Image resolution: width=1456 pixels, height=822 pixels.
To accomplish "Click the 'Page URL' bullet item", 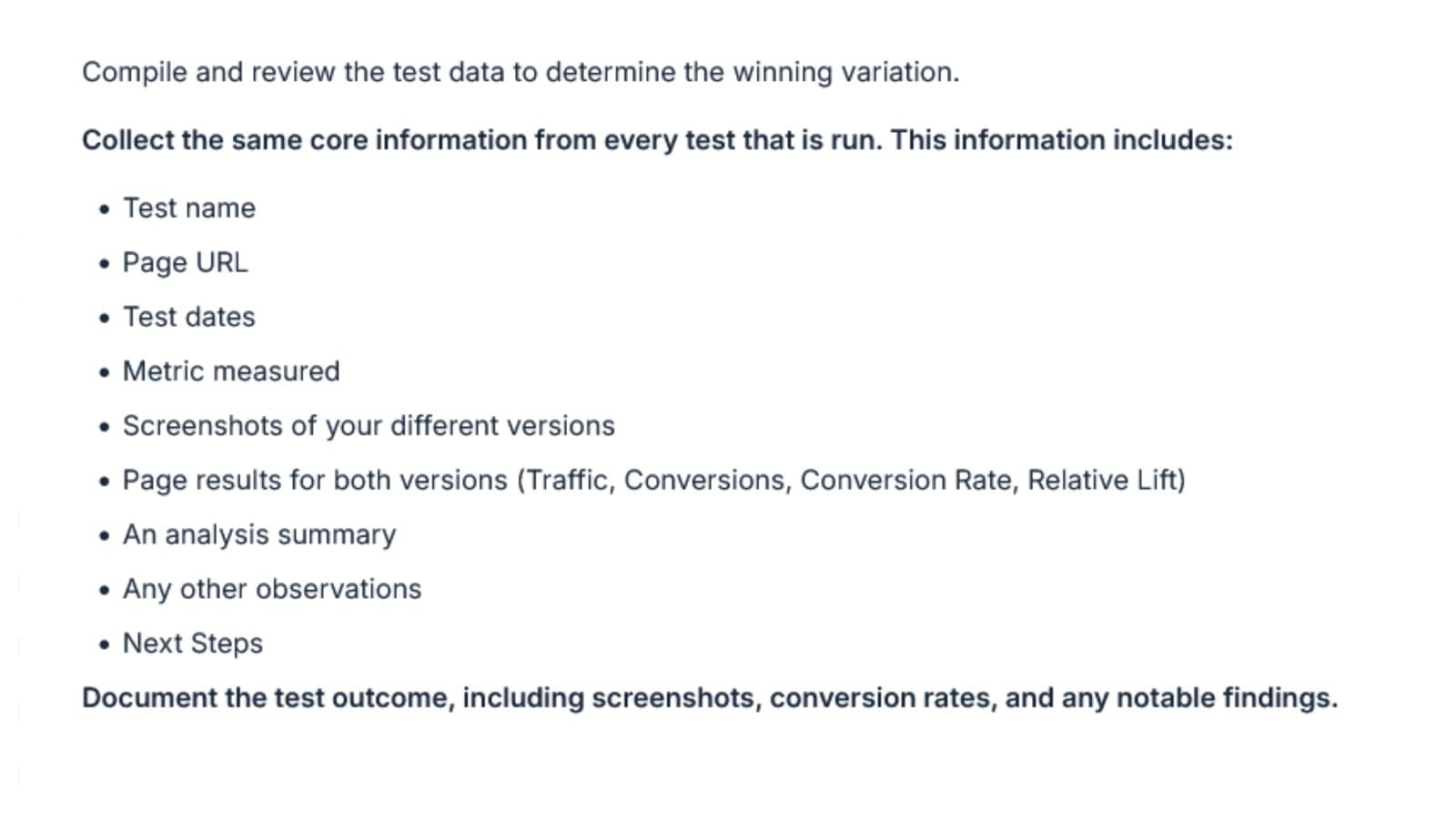I will (x=185, y=263).
